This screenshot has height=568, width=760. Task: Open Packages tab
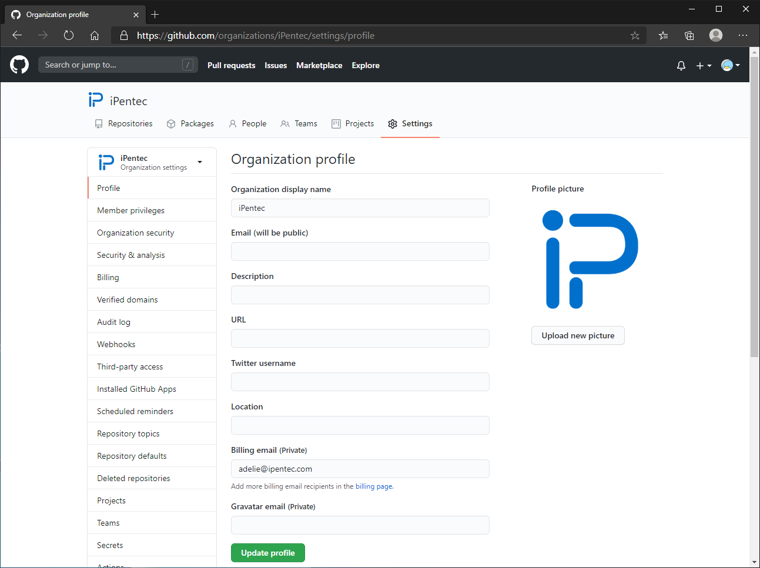(190, 124)
